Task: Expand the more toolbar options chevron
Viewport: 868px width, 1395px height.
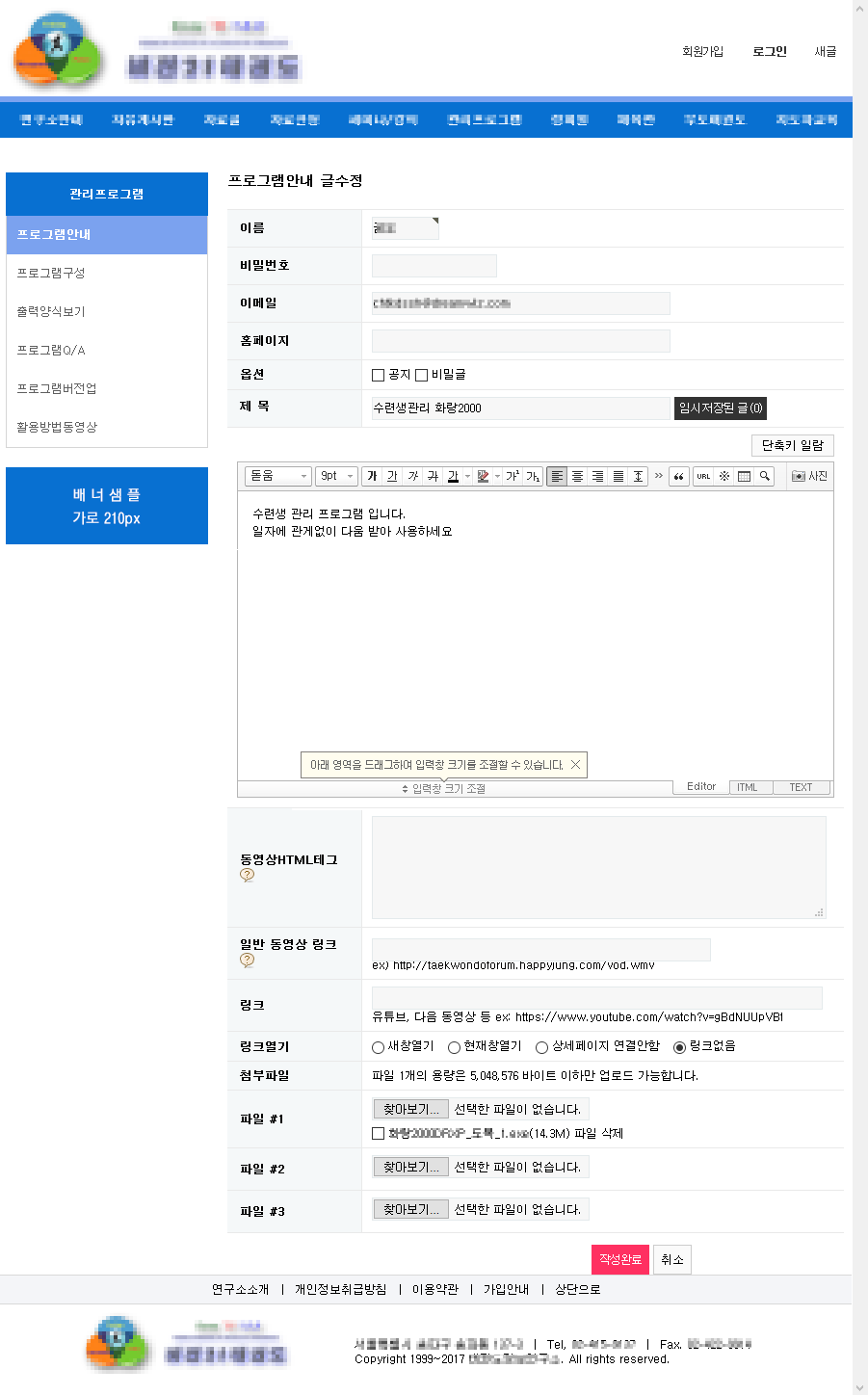Action: pos(658,475)
